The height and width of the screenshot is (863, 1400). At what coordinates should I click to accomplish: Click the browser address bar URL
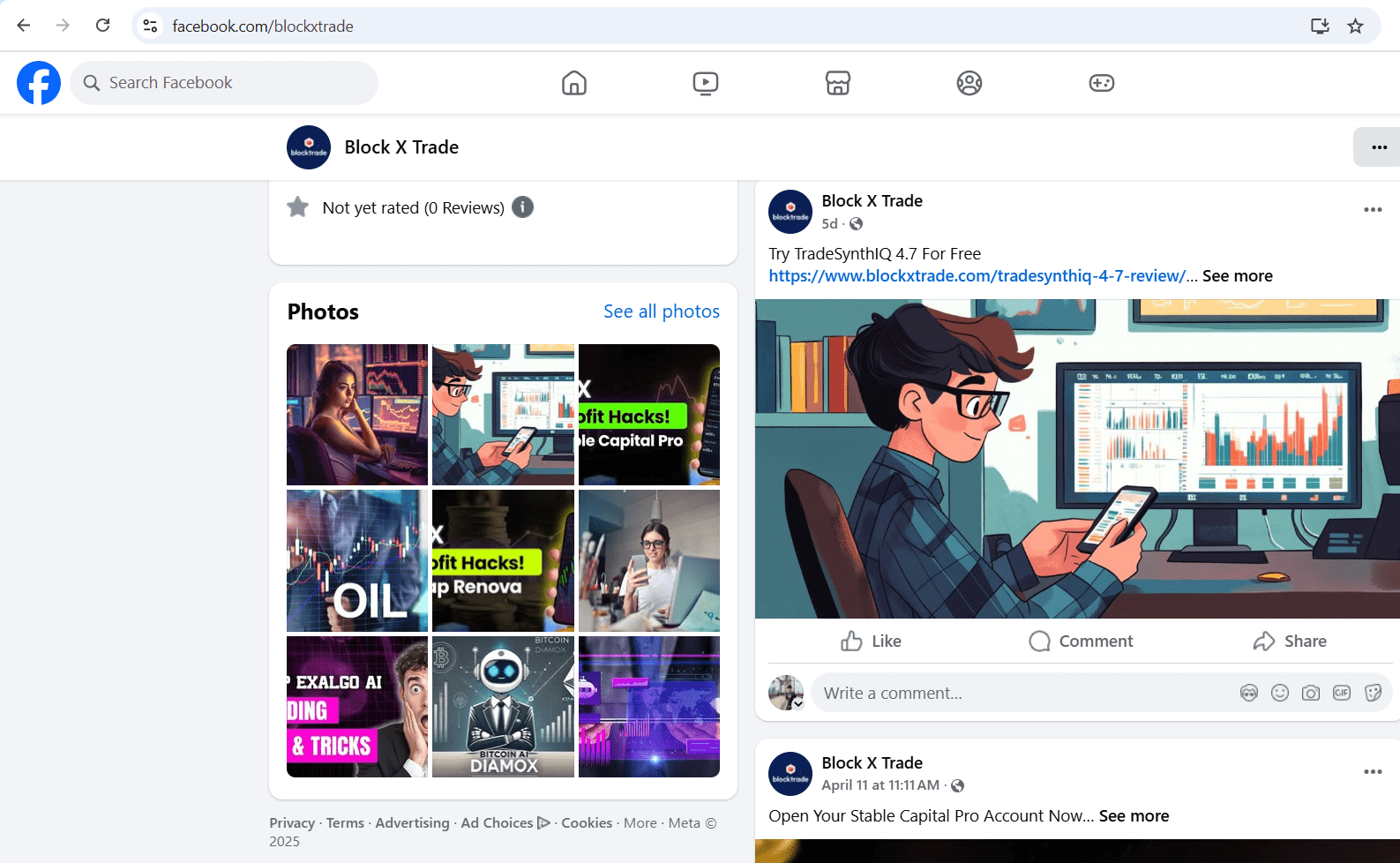263,26
